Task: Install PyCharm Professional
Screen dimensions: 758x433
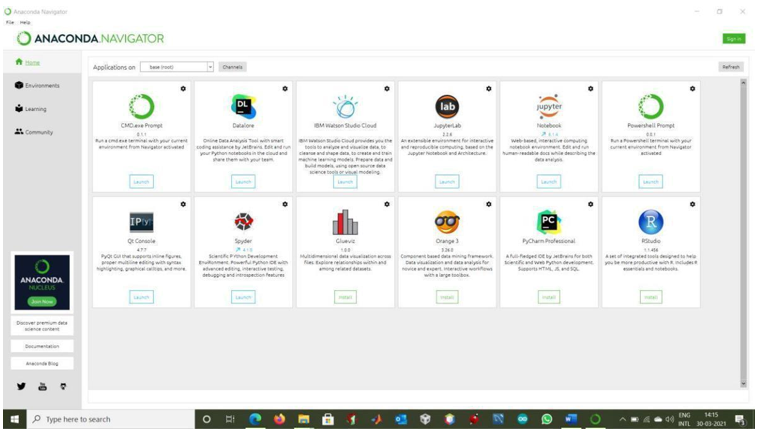Action: click(549, 297)
